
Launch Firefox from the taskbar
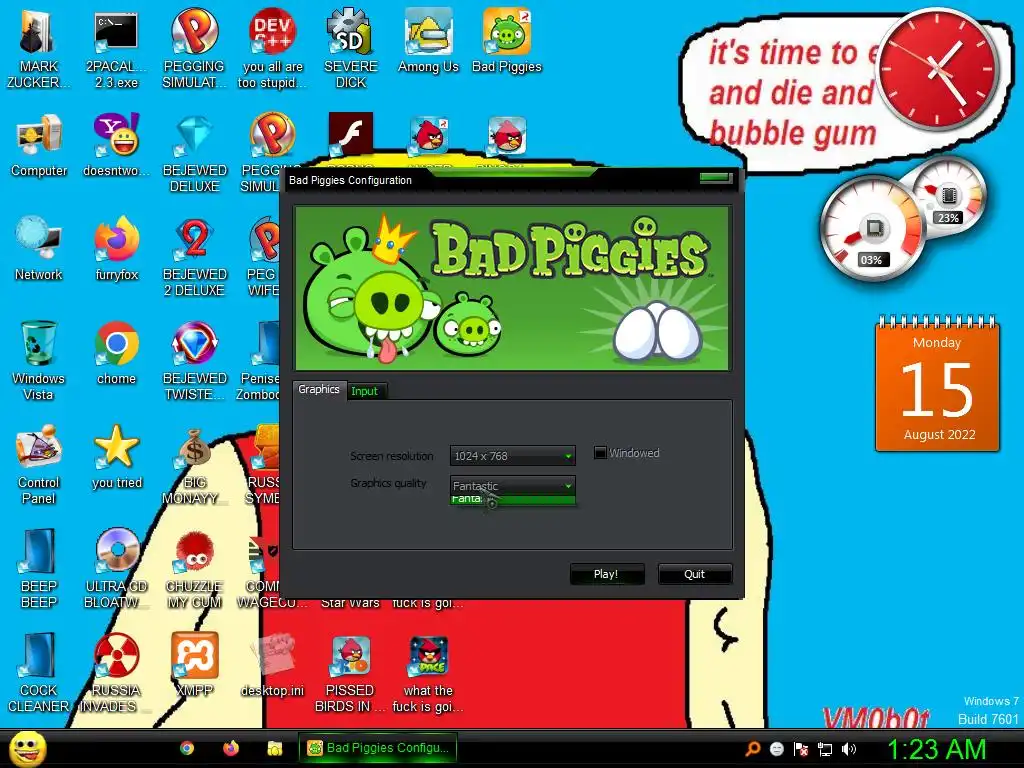(x=231, y=748)
